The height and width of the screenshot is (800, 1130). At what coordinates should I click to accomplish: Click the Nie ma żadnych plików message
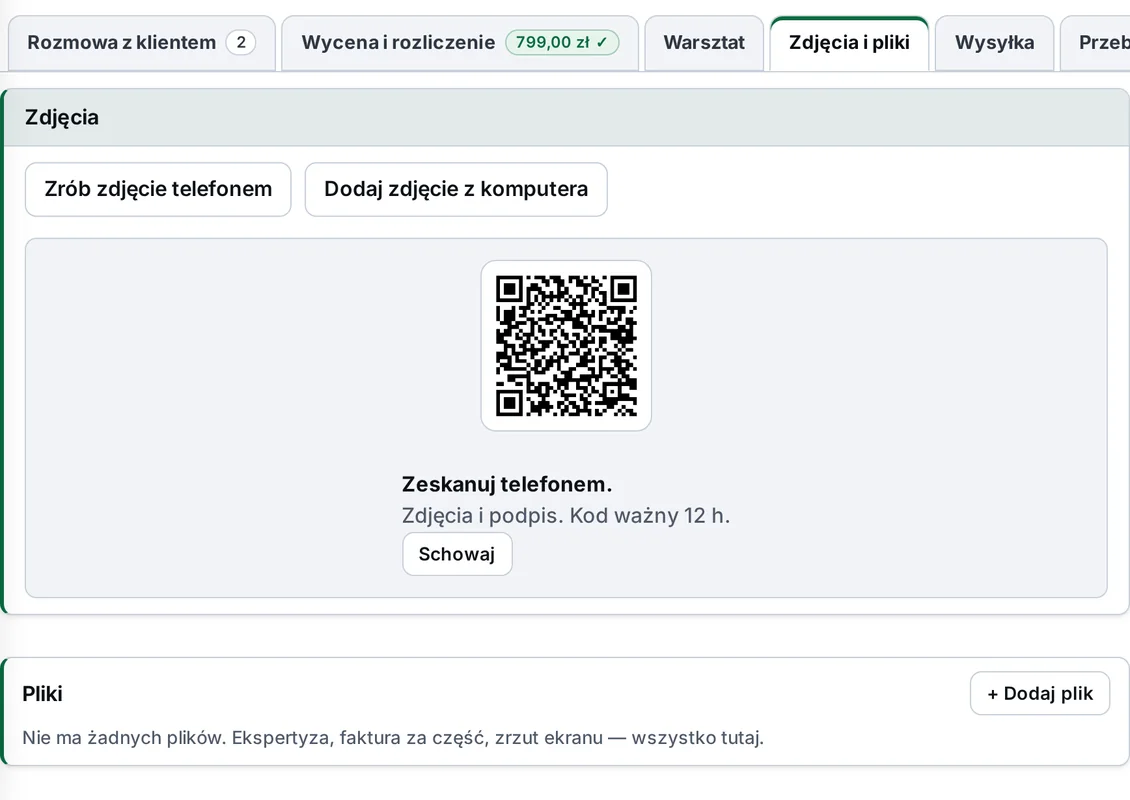click(x=393, y=738)
